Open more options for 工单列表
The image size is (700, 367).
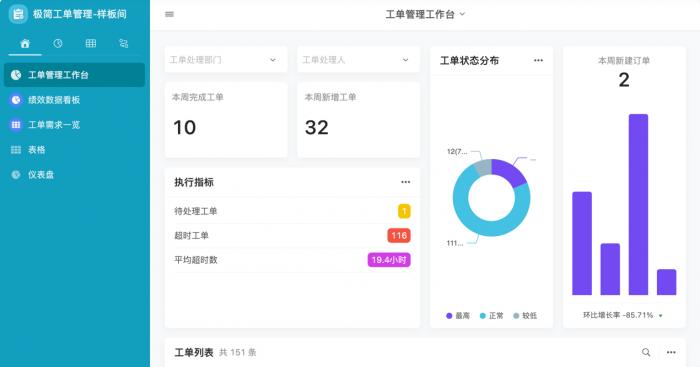(x=671, y=352)
